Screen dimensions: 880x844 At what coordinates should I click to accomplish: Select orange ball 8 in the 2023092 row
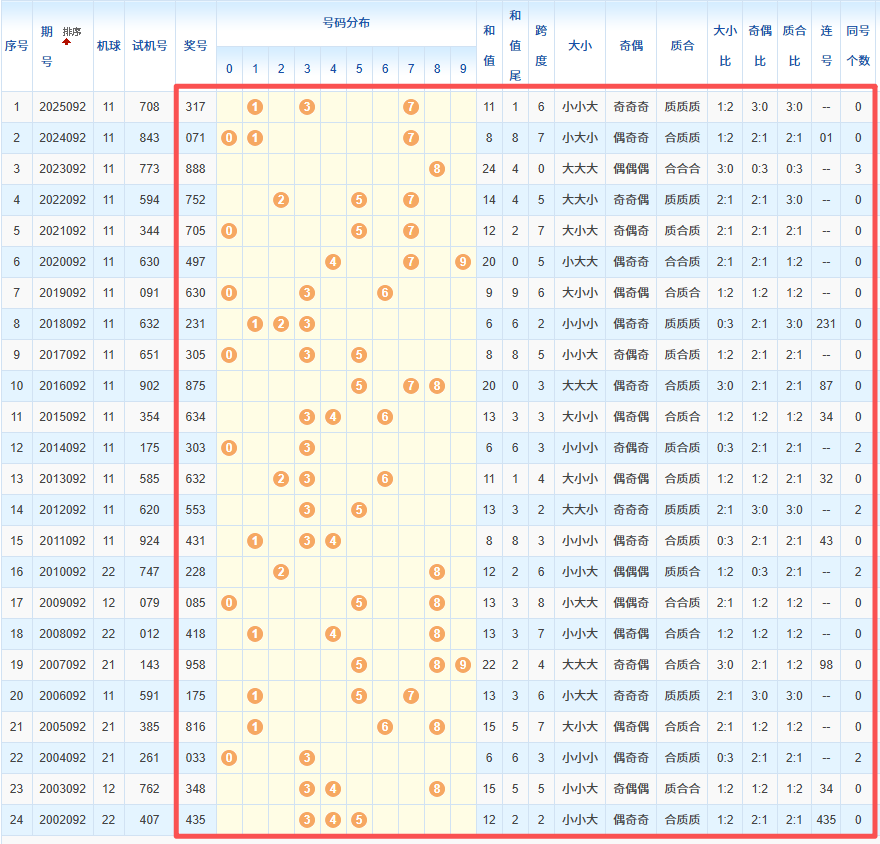(437, 169)
